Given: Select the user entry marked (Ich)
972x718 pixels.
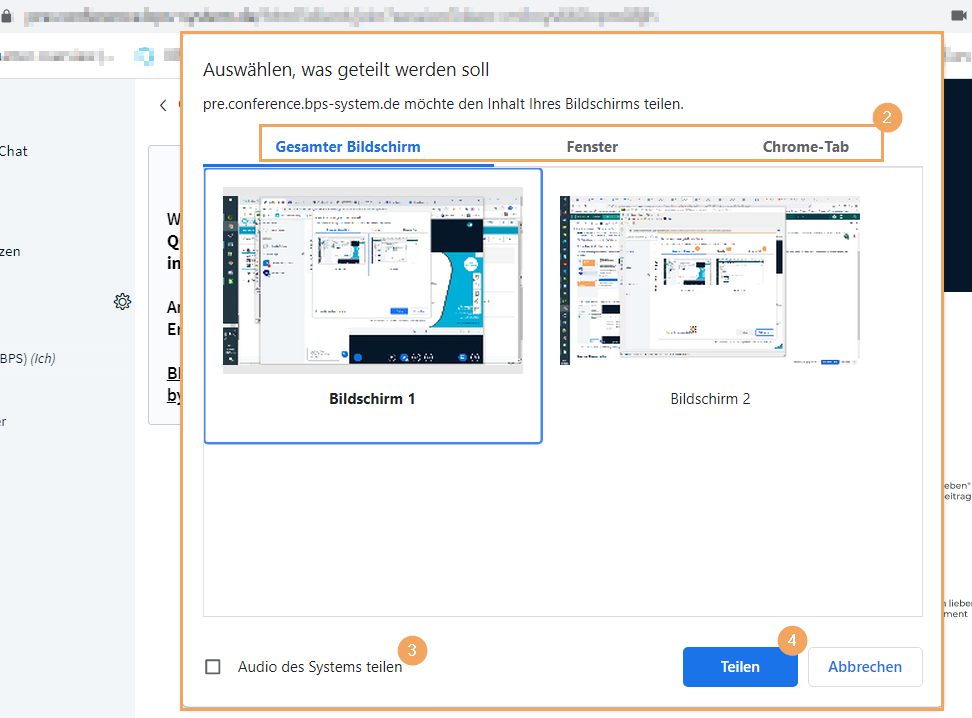Looking at the screenshot, I should pos(27,358).
